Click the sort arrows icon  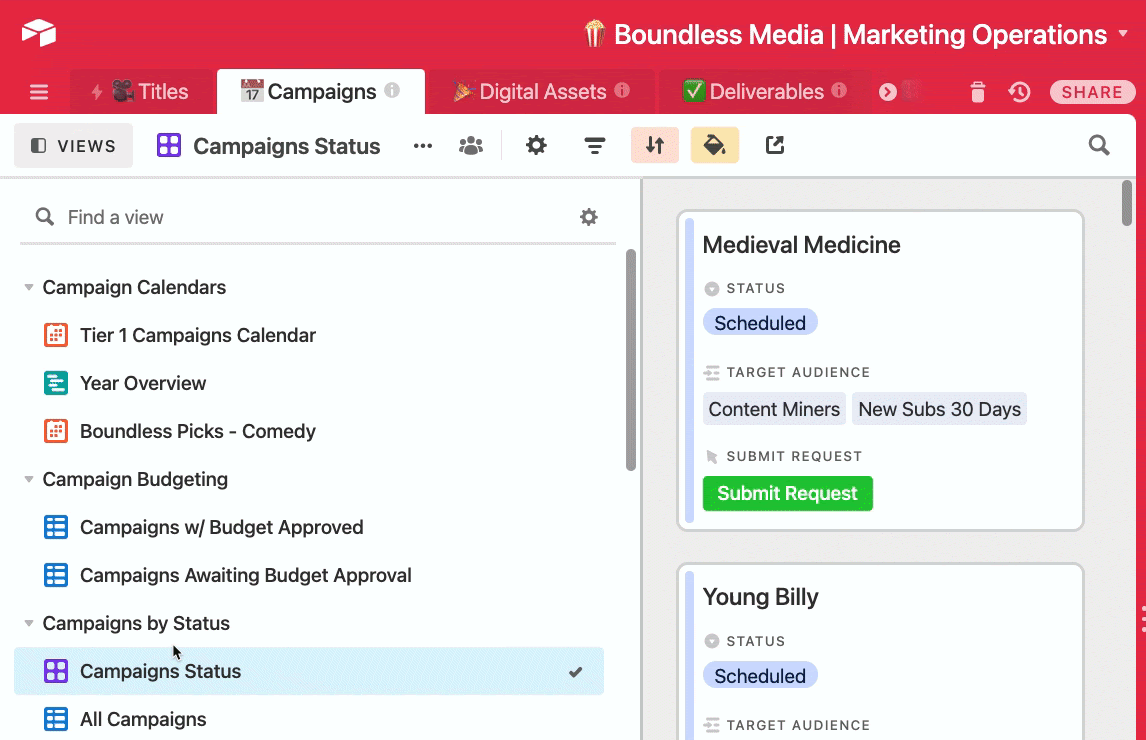(655, 146)
